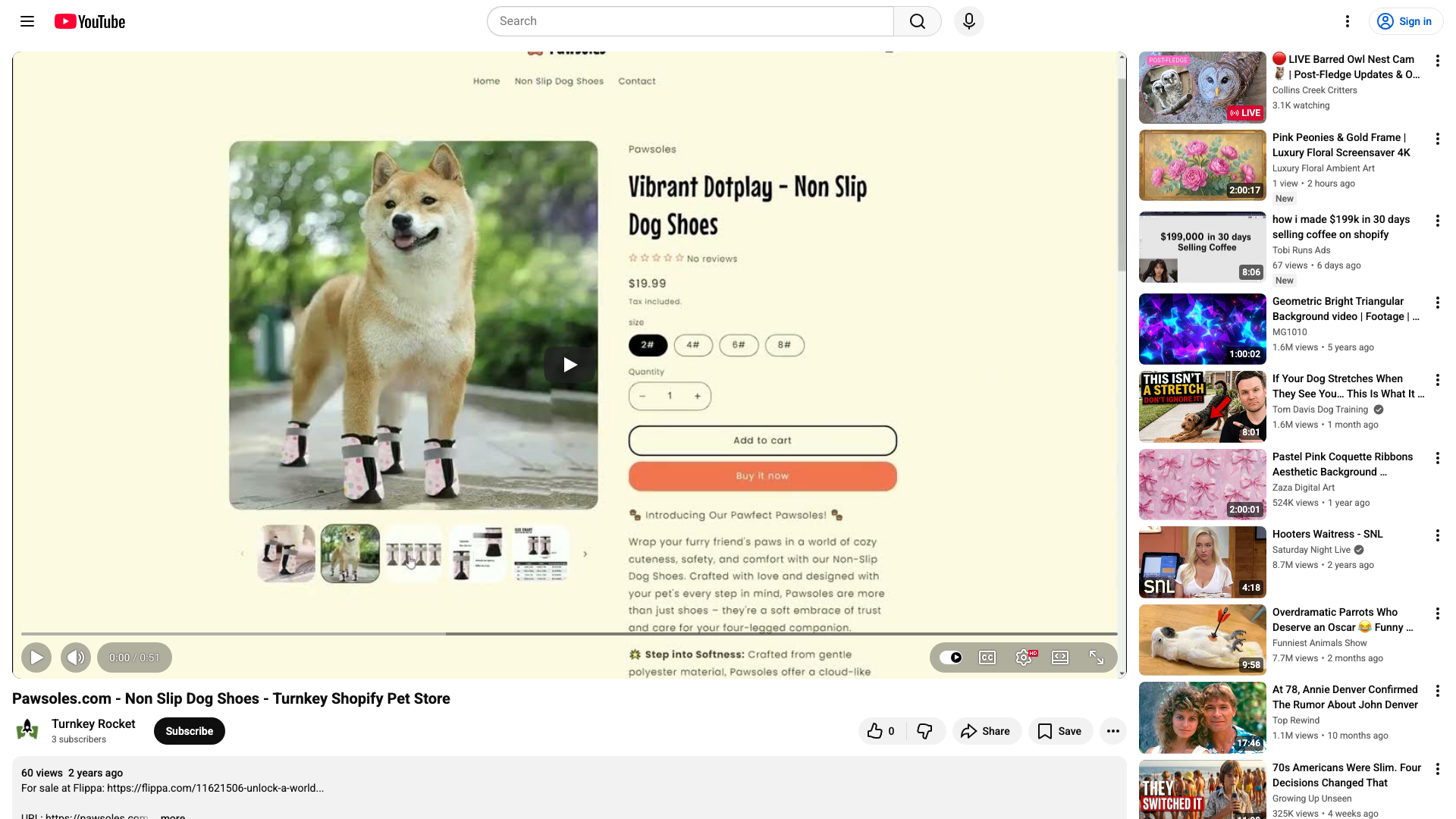
Task: Open the $199,000 Selling Coffee thumbnail
Action: [1202, 247]
